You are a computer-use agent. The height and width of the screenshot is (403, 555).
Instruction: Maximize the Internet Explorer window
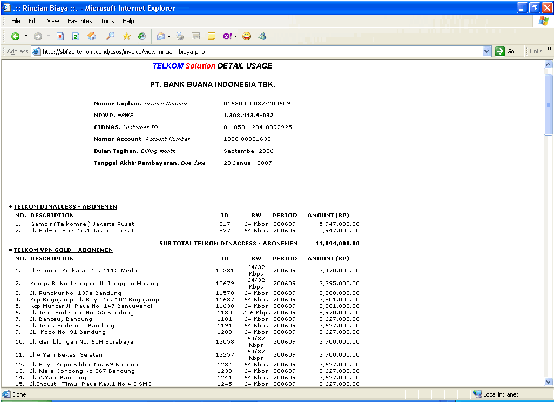(534, 8)
